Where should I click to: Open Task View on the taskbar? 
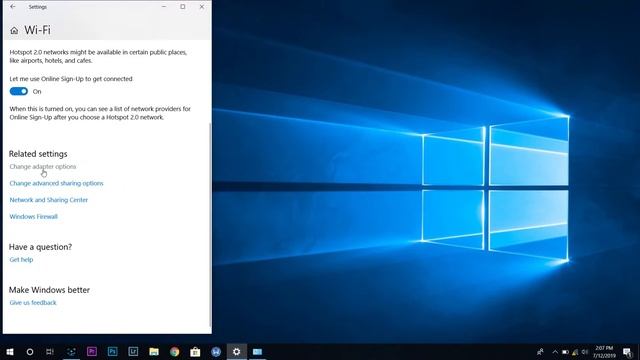pyautogui.click(x=50, y=351)
